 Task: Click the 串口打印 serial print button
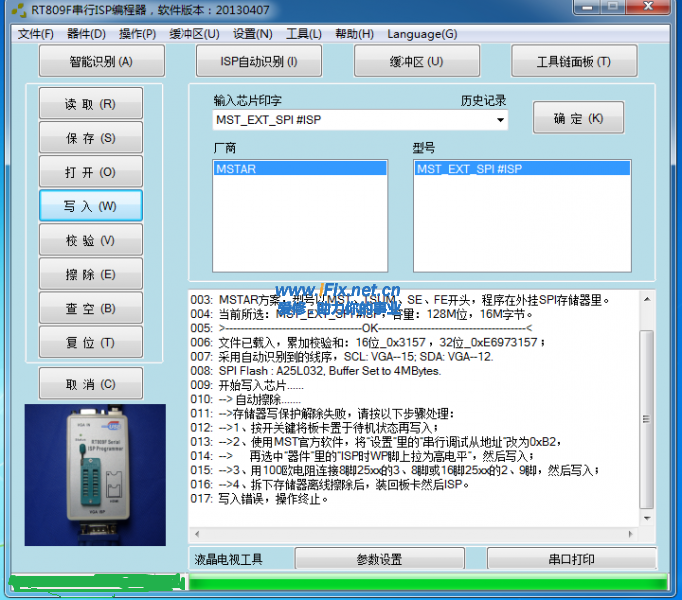pos(571,560)
